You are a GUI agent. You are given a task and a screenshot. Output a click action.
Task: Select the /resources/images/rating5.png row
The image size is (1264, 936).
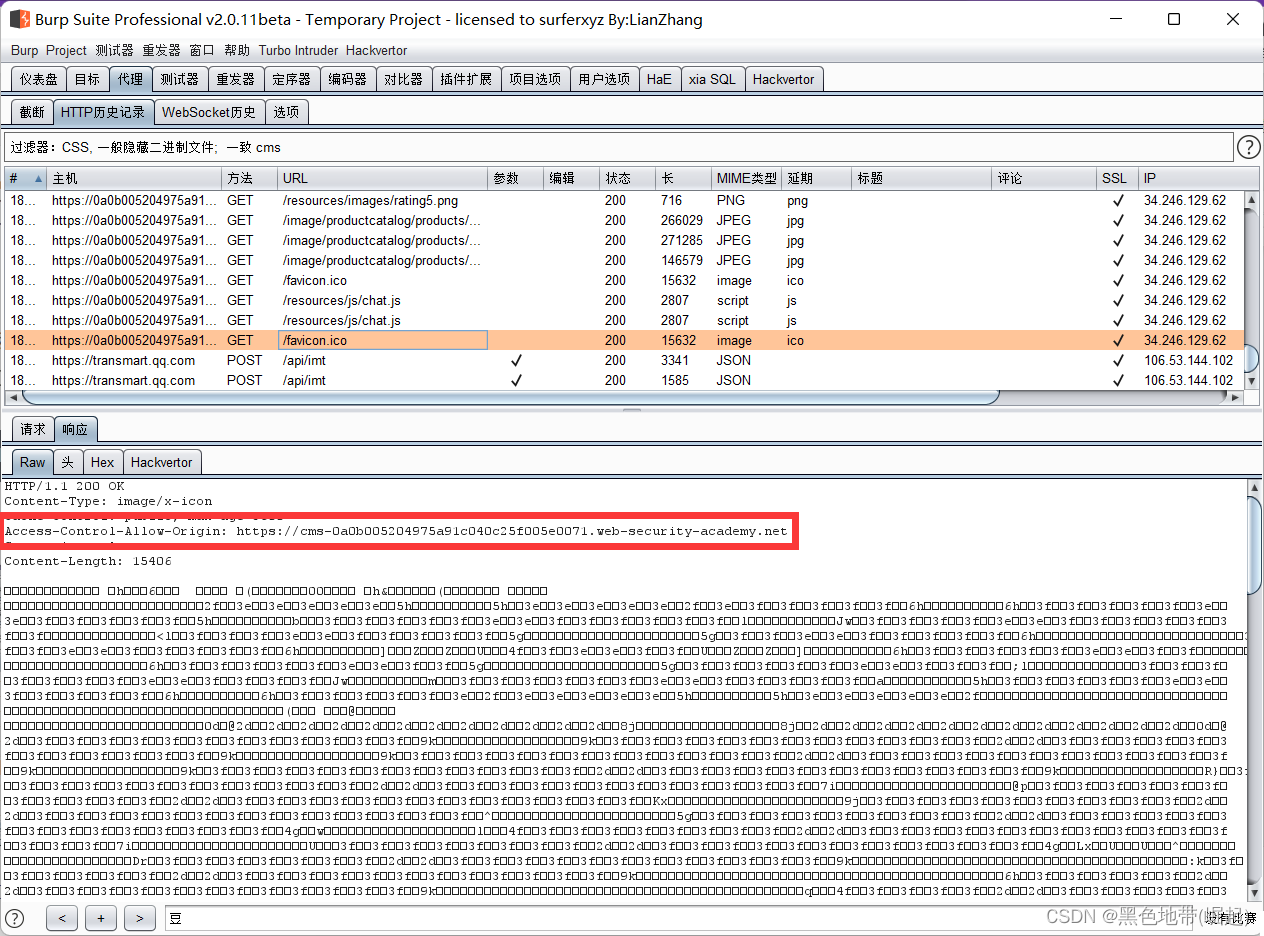[x=625, y=200]
